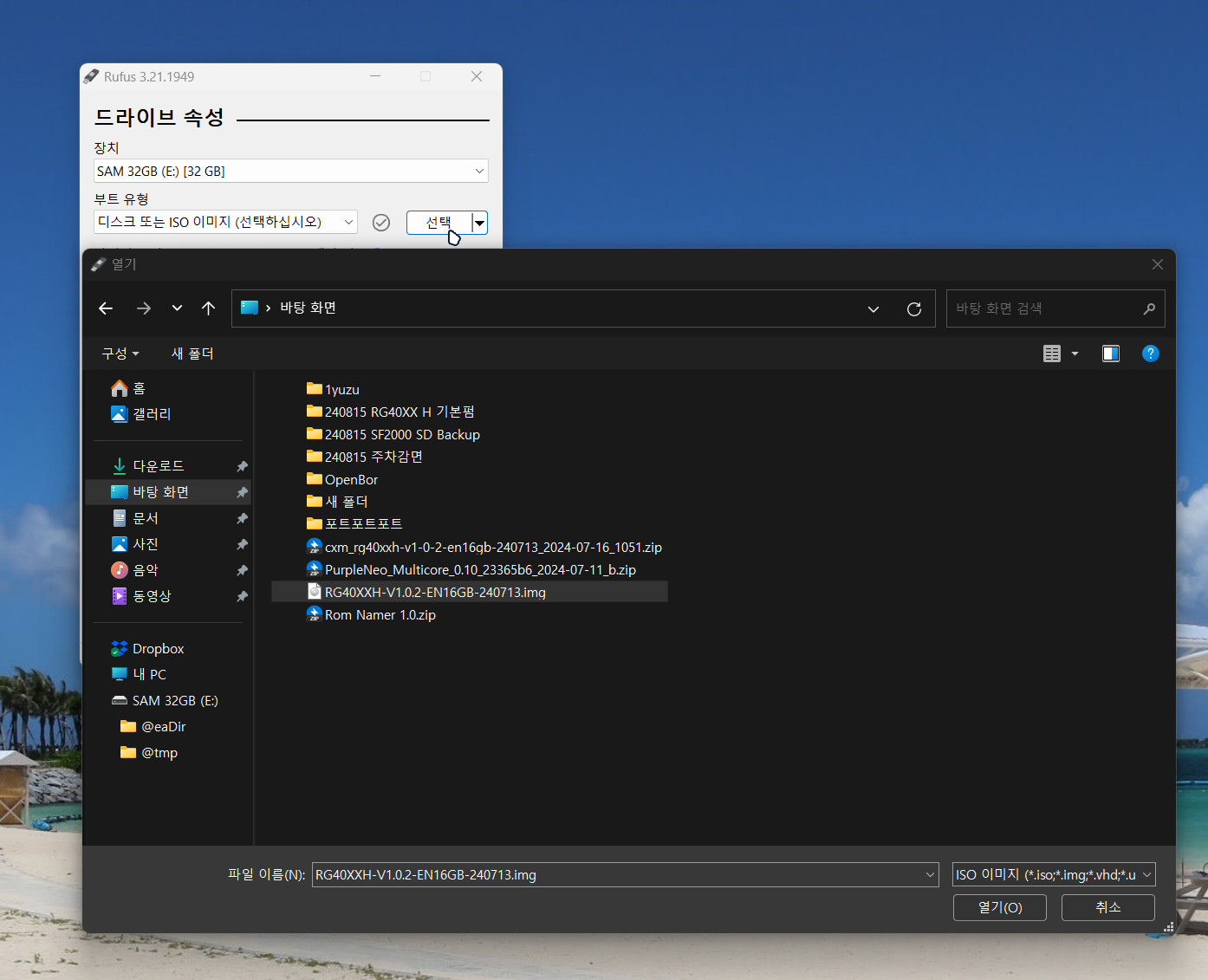Image resolution: width=1208 pixels, height=980 pixels.
Task: Expand the address bar history dropdown
Action: point(874,309)
